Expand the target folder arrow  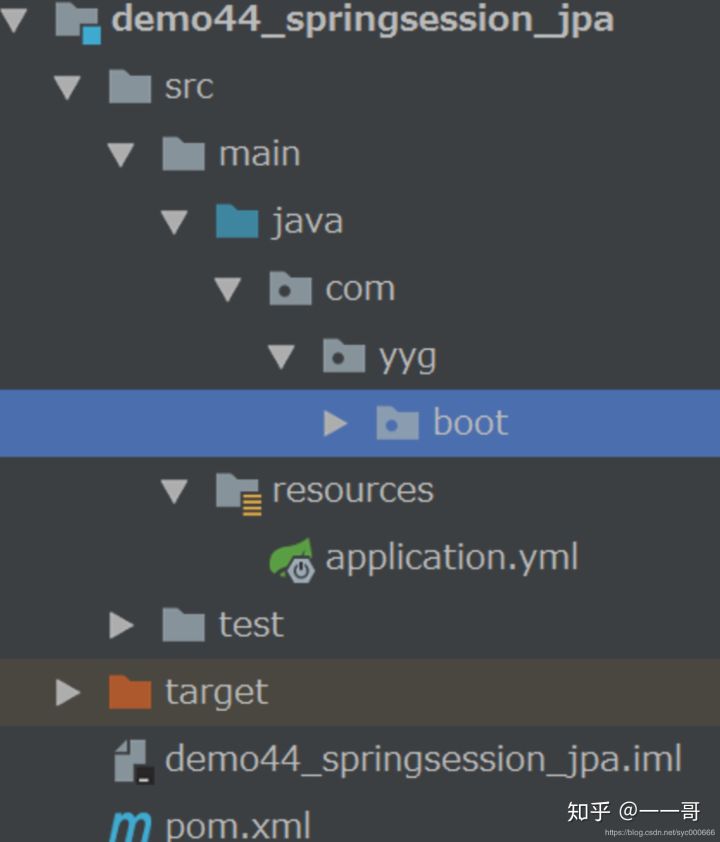pyautogui.click(x=68, y=693)
